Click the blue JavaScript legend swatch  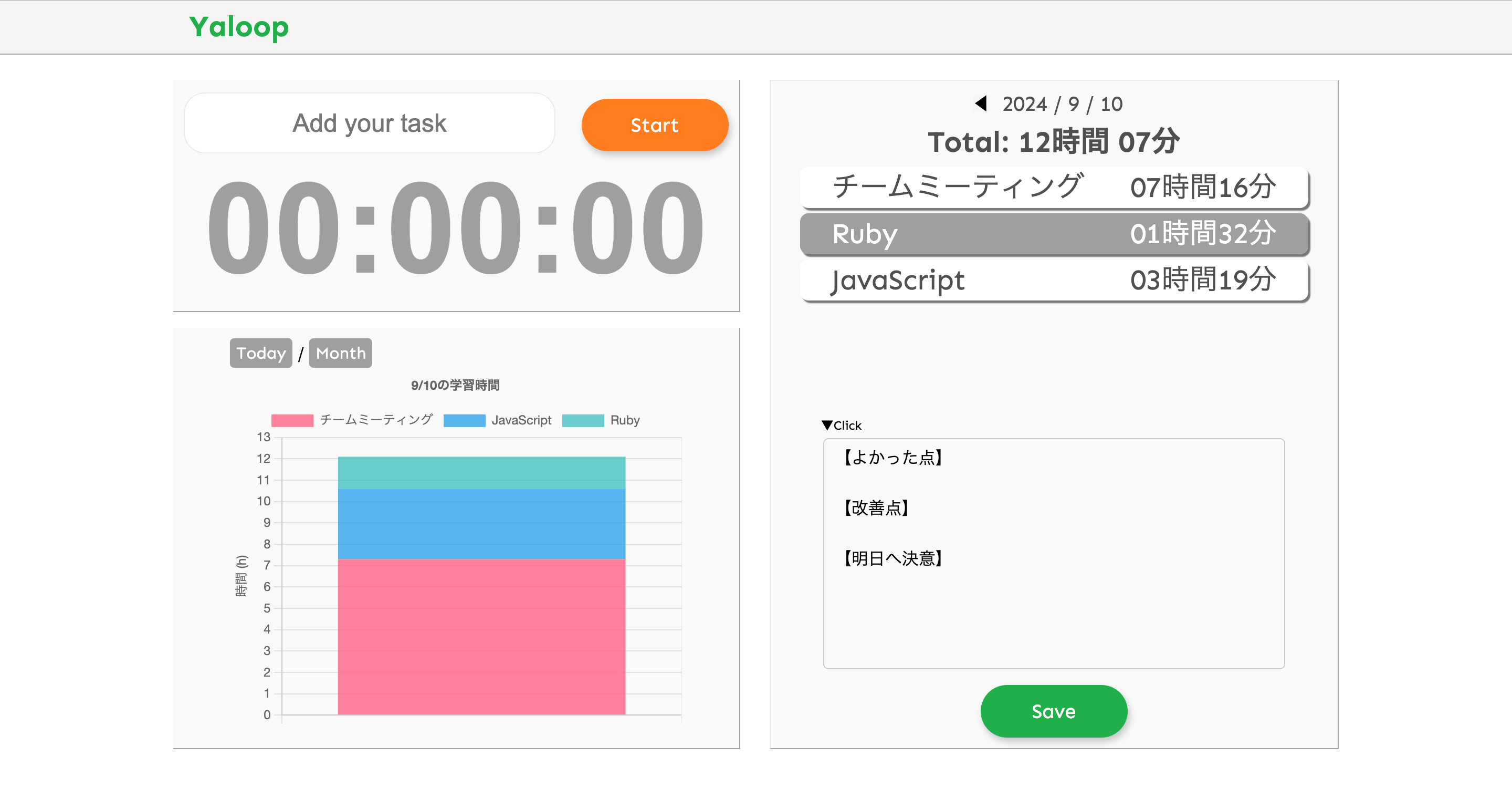click(x=466, y=420)
